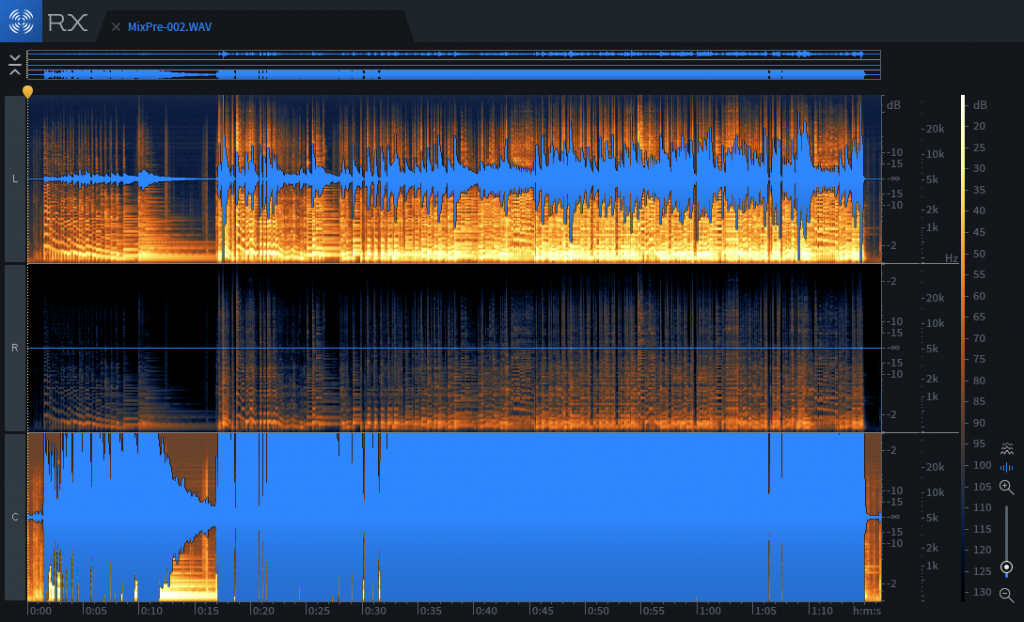The height and width of the screenshot is (622, 1024).
Task: Click the 20k frequency label in the L channel
Action: 935,129
